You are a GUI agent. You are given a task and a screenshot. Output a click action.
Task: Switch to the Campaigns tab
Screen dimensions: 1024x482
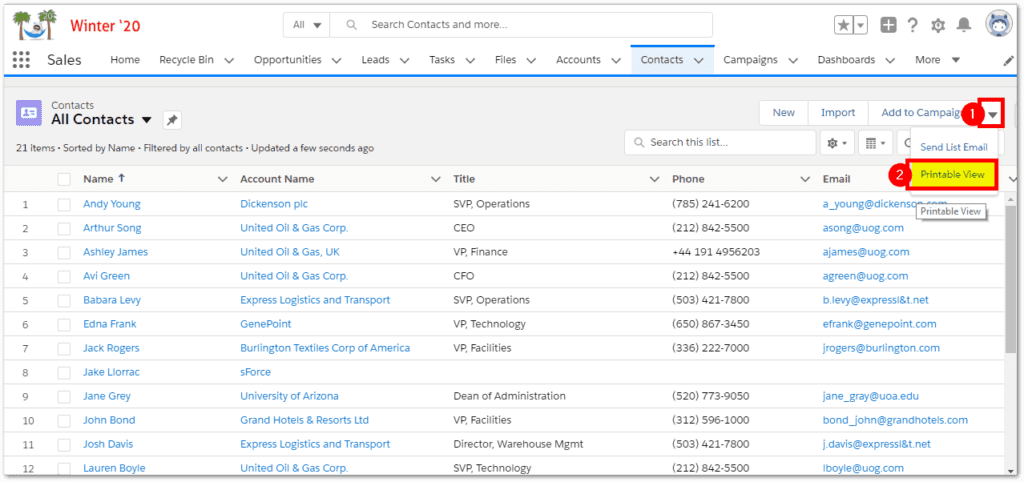coord(750,59)
